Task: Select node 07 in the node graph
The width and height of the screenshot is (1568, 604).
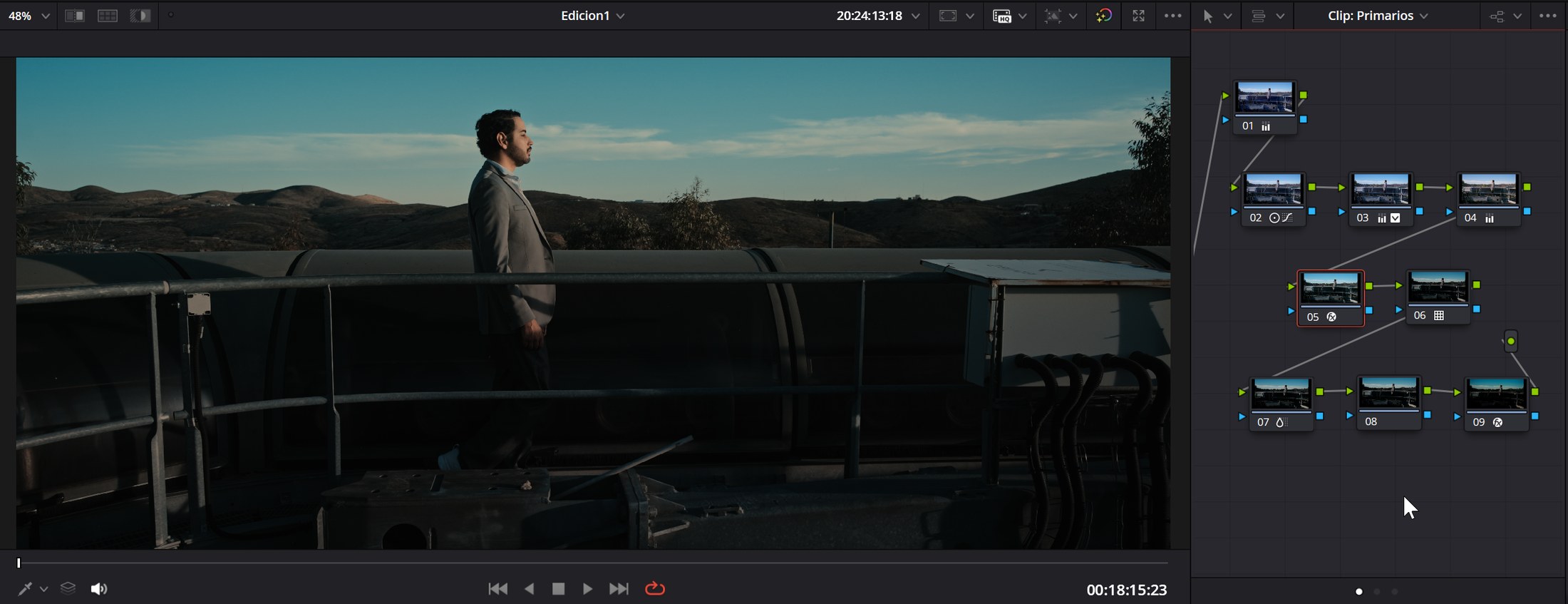Action: click(1281, 404)
